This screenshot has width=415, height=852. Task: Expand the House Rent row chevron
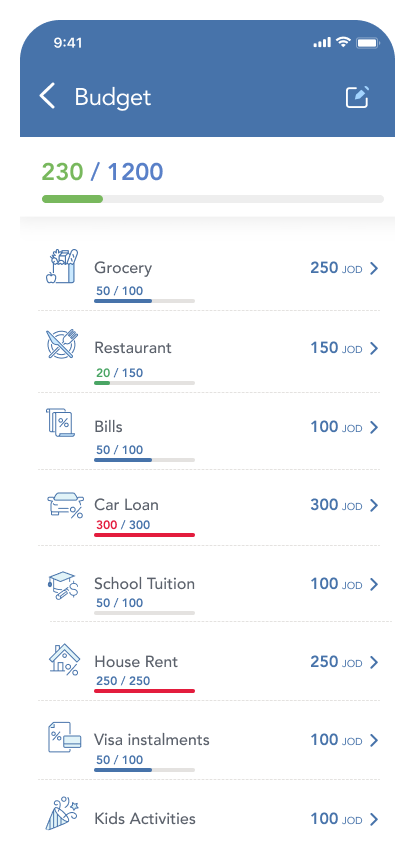pos(374,662)
